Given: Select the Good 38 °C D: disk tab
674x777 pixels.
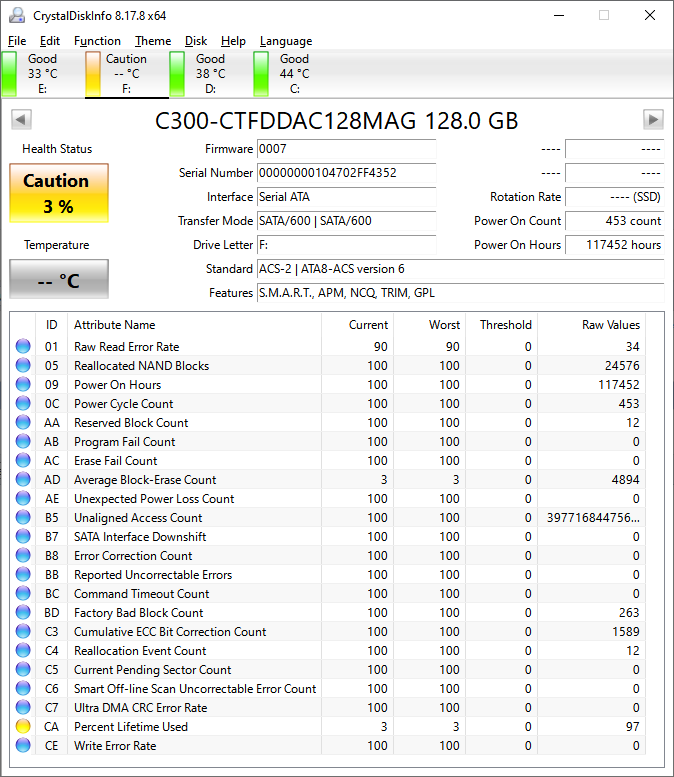Looking at the screenshot, I should [x=211, y=73].
